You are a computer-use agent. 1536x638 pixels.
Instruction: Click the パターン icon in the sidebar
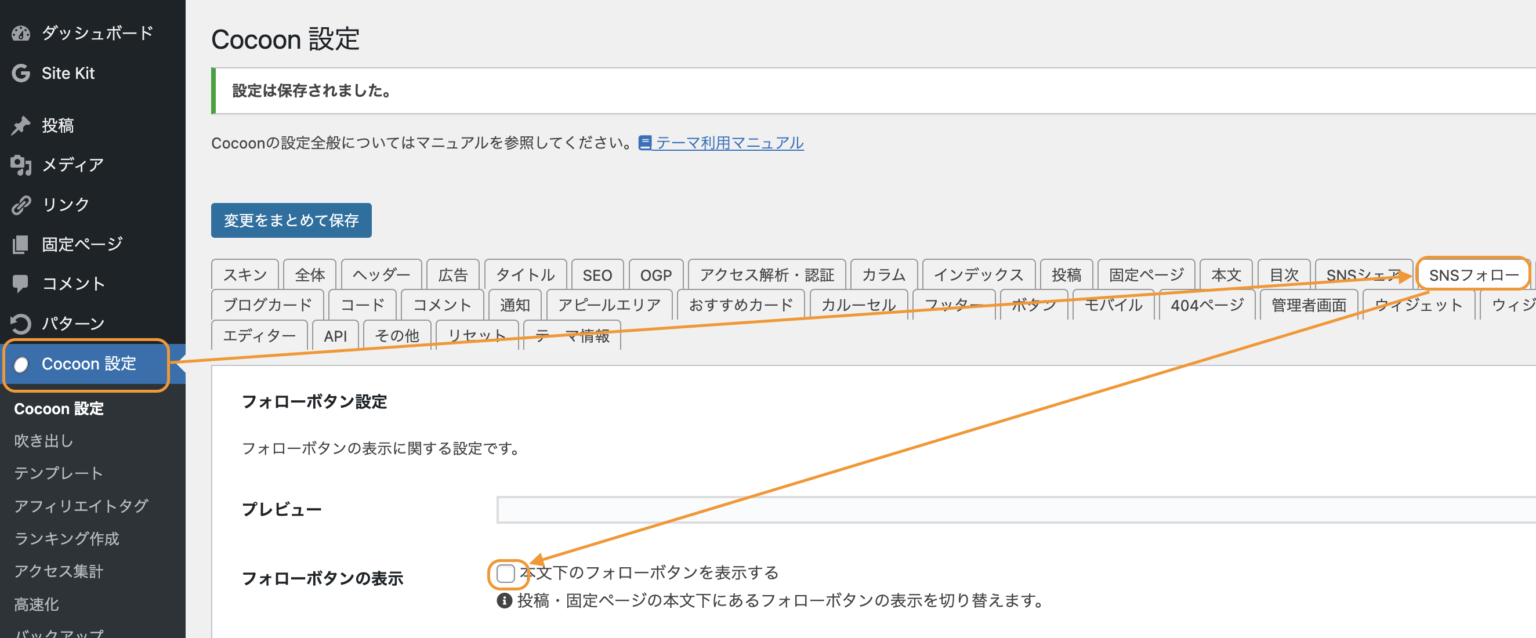22,323
